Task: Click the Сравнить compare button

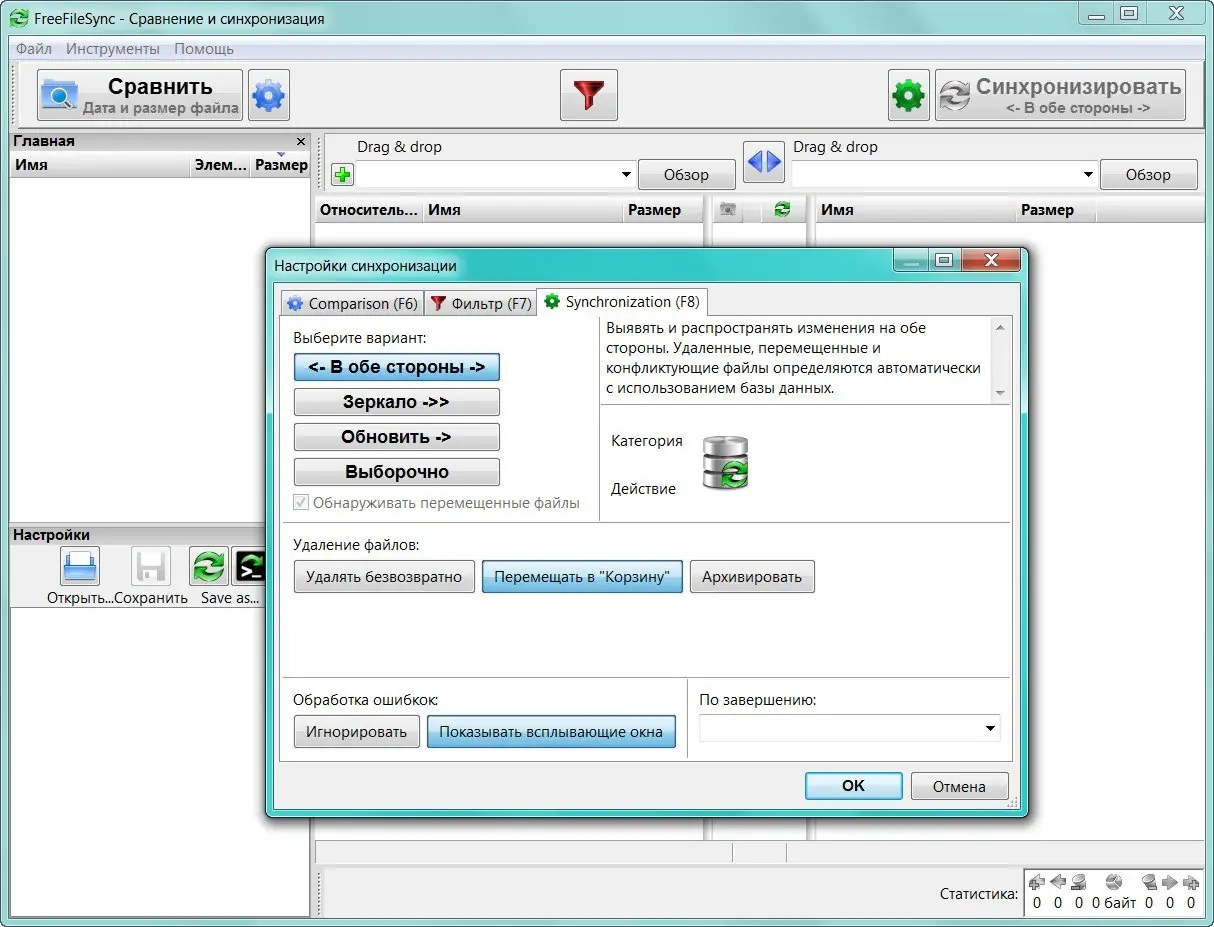Action: 140,95
